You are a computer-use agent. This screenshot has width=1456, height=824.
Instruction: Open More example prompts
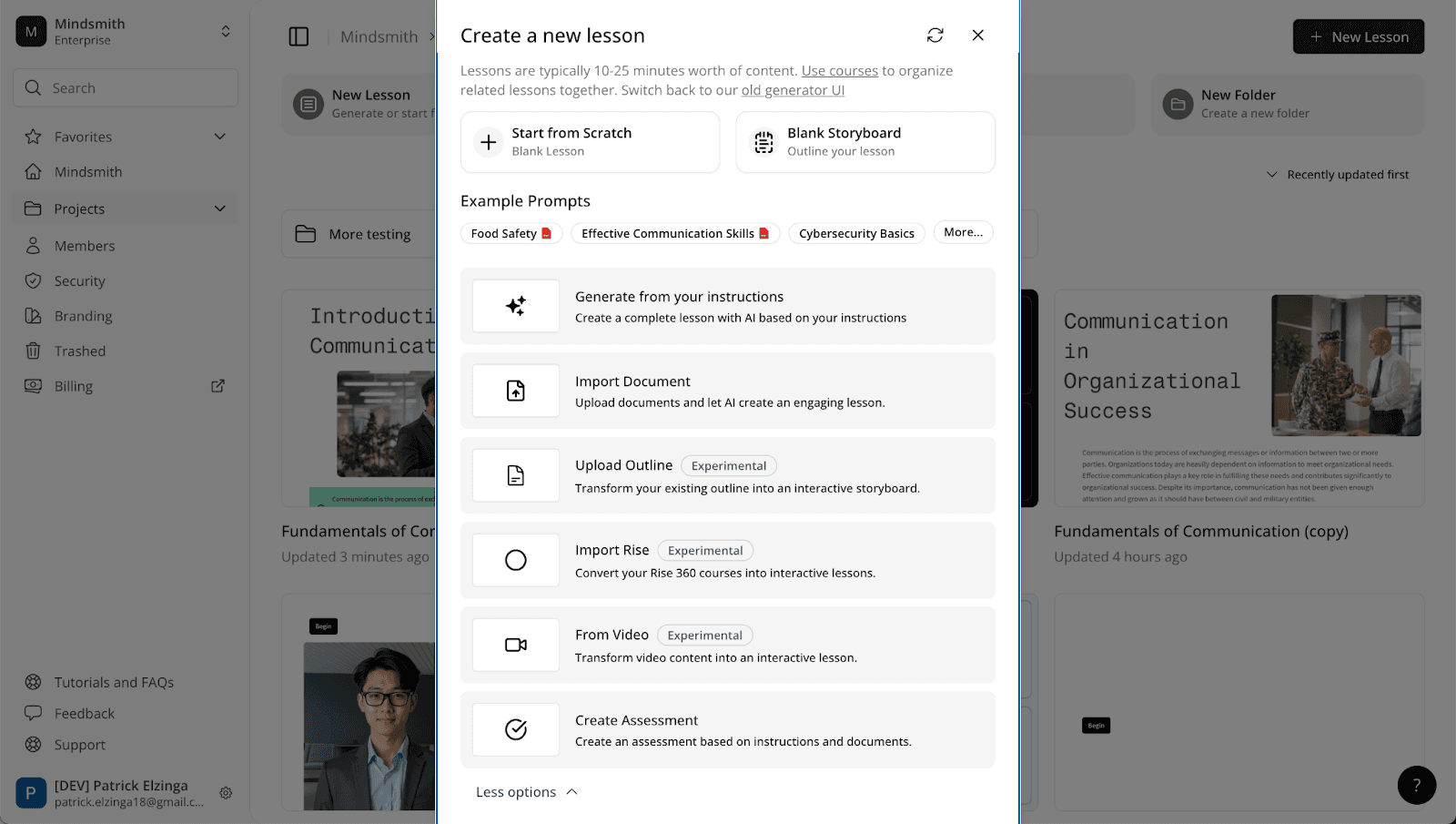(x=964, y=232)
